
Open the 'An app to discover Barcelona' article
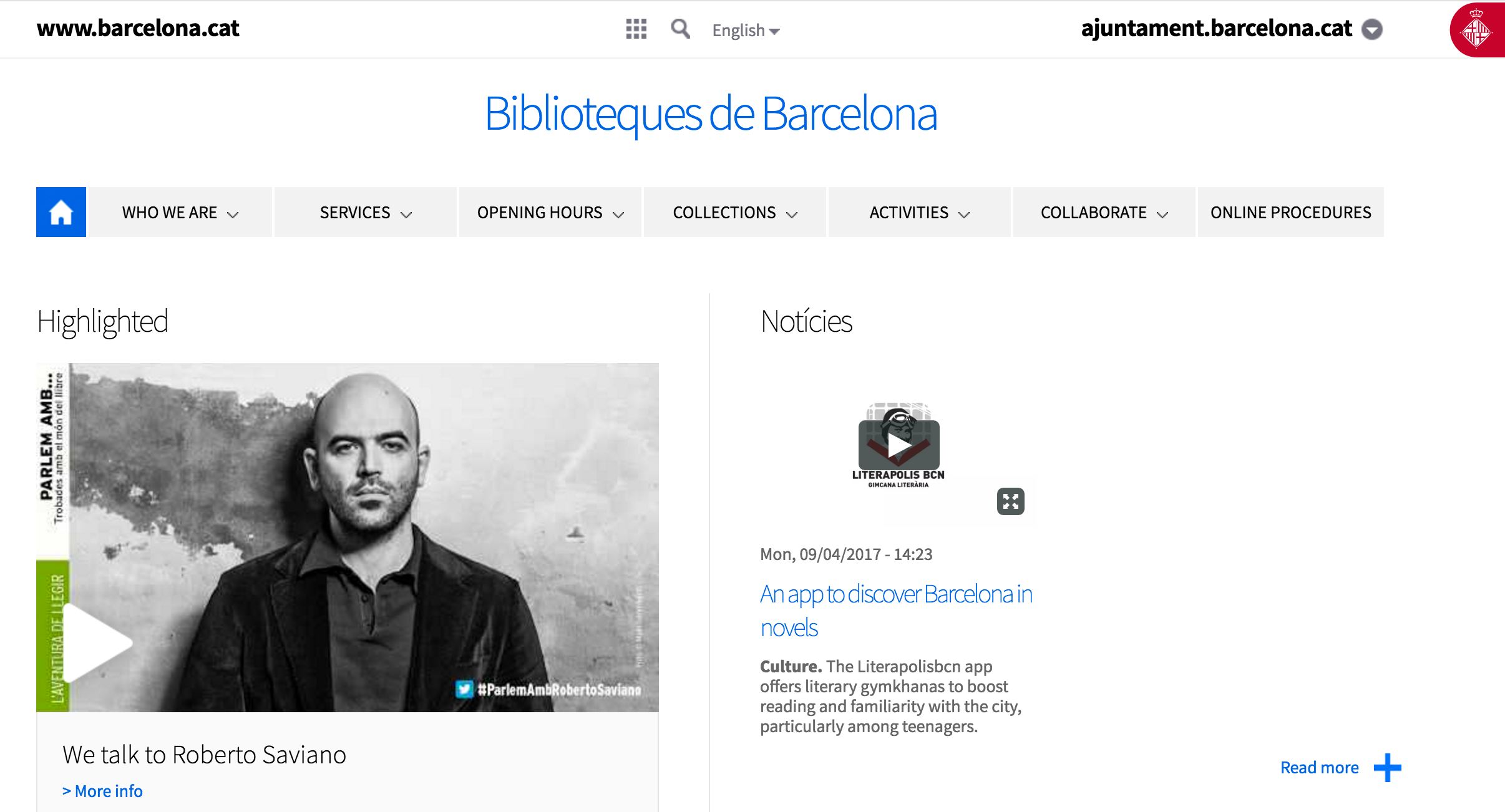[x=896, y=611]
